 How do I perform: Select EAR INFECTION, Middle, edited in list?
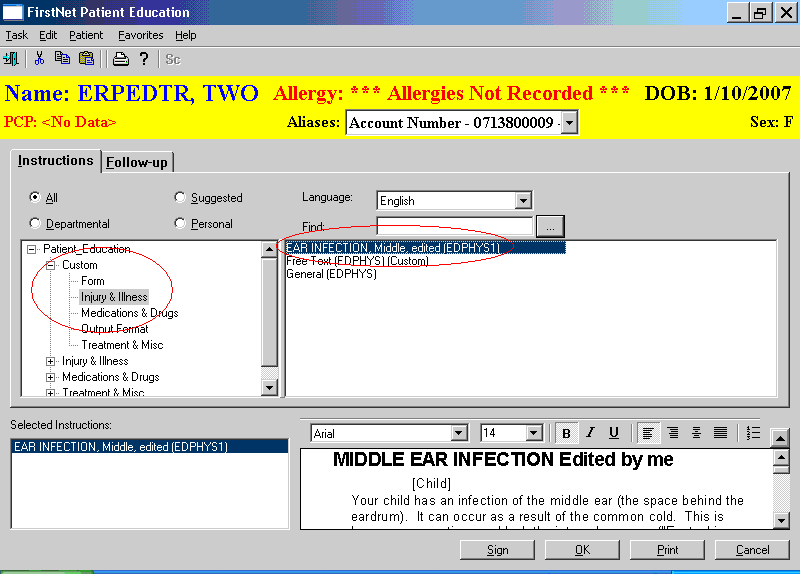click(426, 248)
